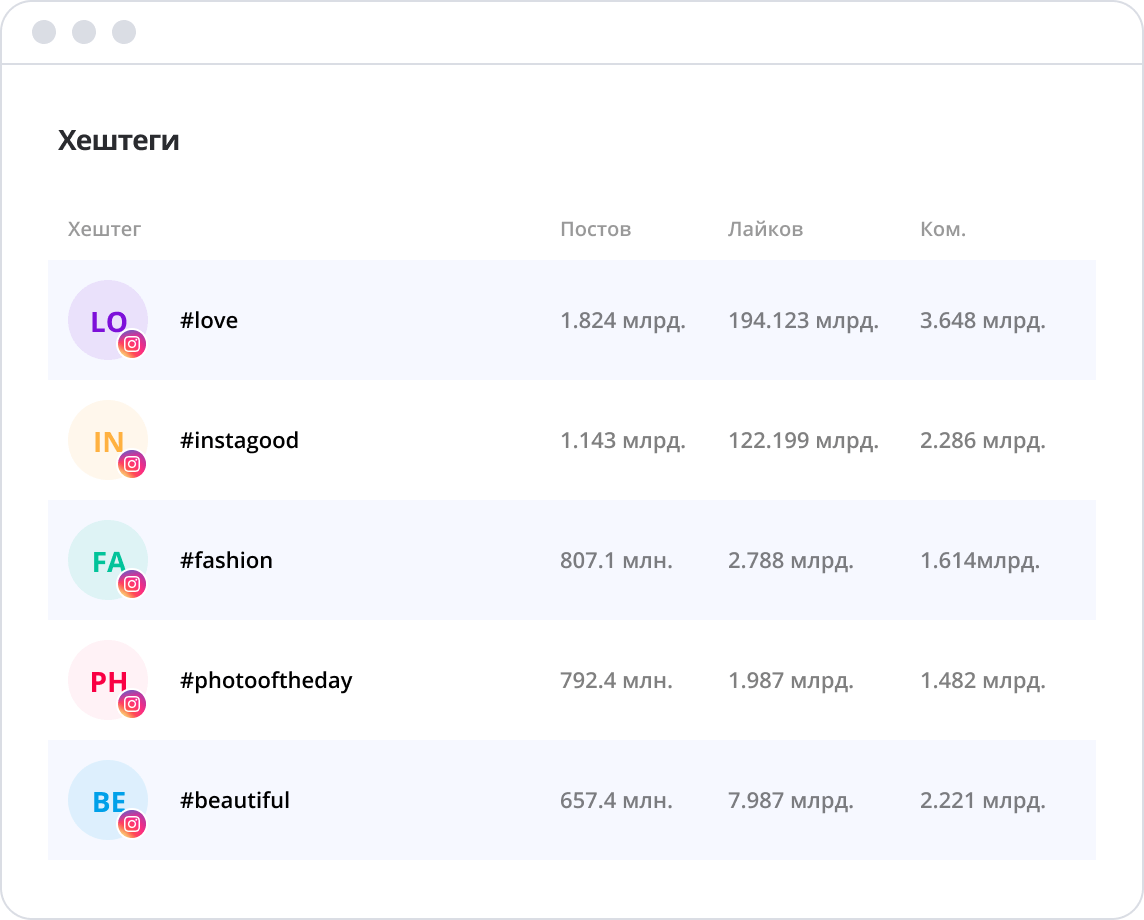The image size is (1144, 920).
Task: Sort table by Постов column header
Action: (595, 229)
